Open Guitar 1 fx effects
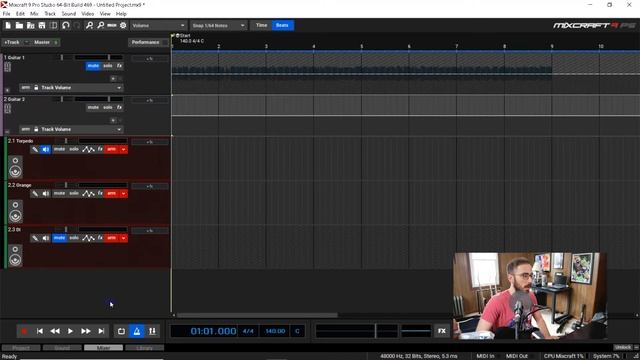This screenshot has height=360, width=640. [x=119, y=66]
